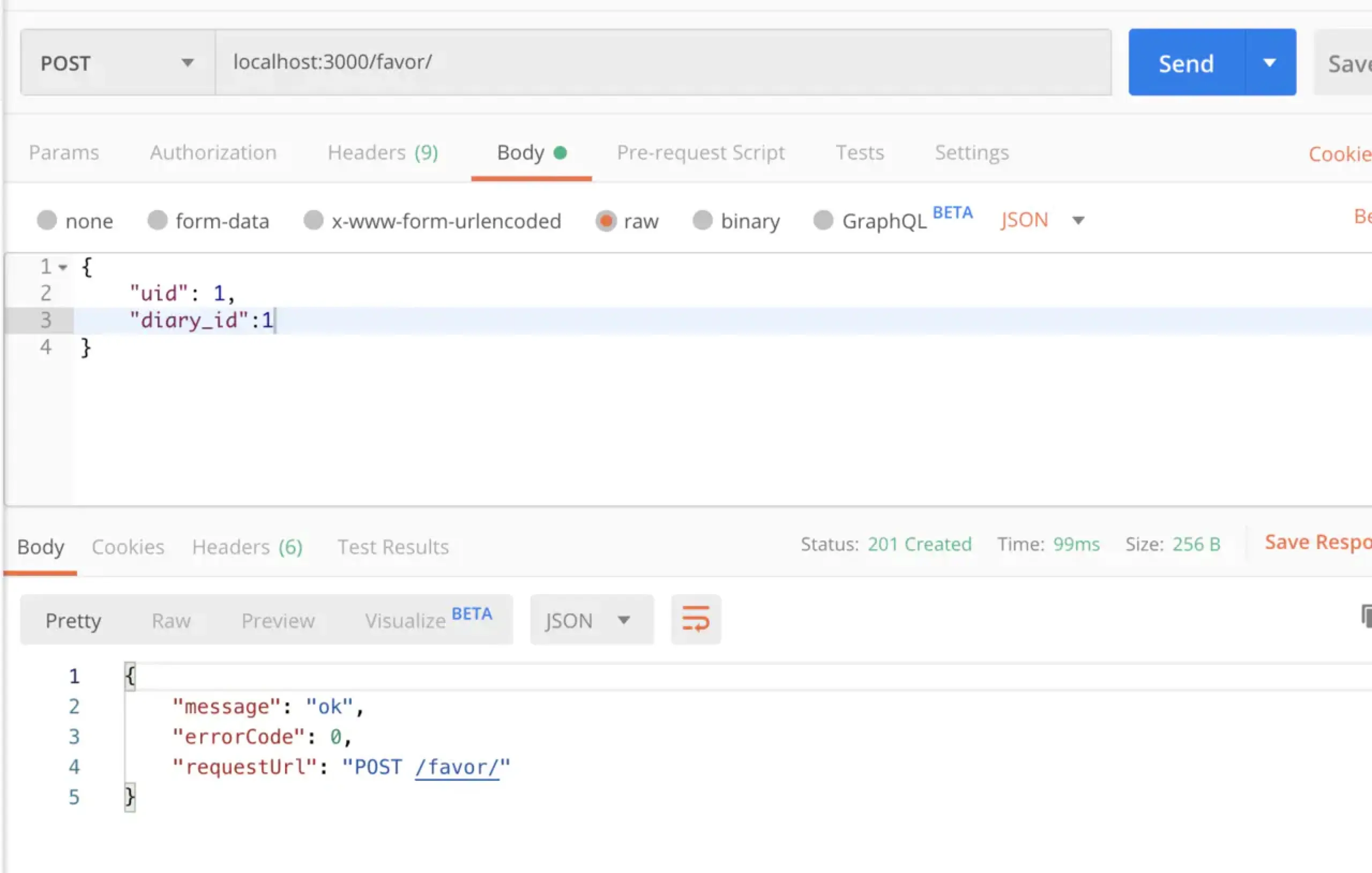The width and height of the screenshot is (1372, 873).
Task: Click the wrap lines icon in response
Action: (695, 619)
